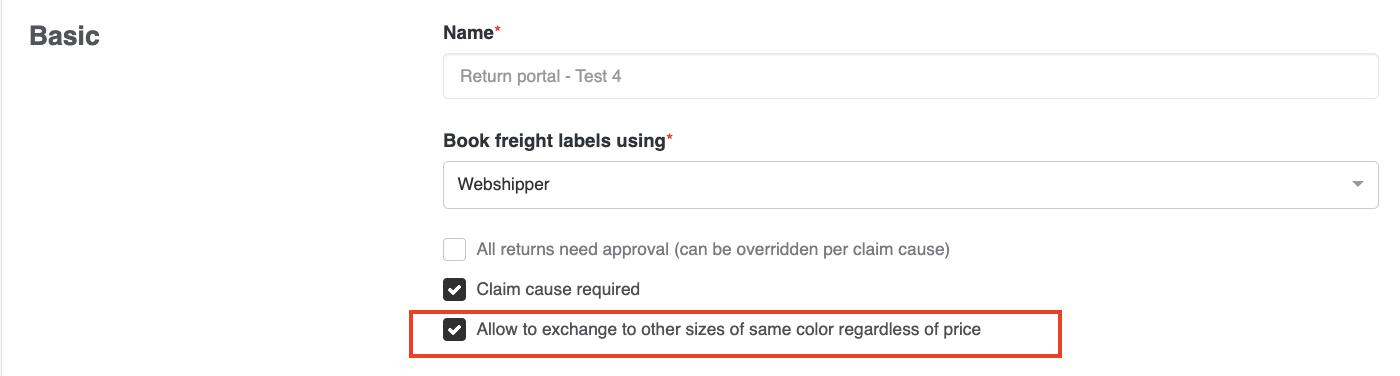Click the Book freight labels using label
This screenshot has height=376, width=1400.
555,141
